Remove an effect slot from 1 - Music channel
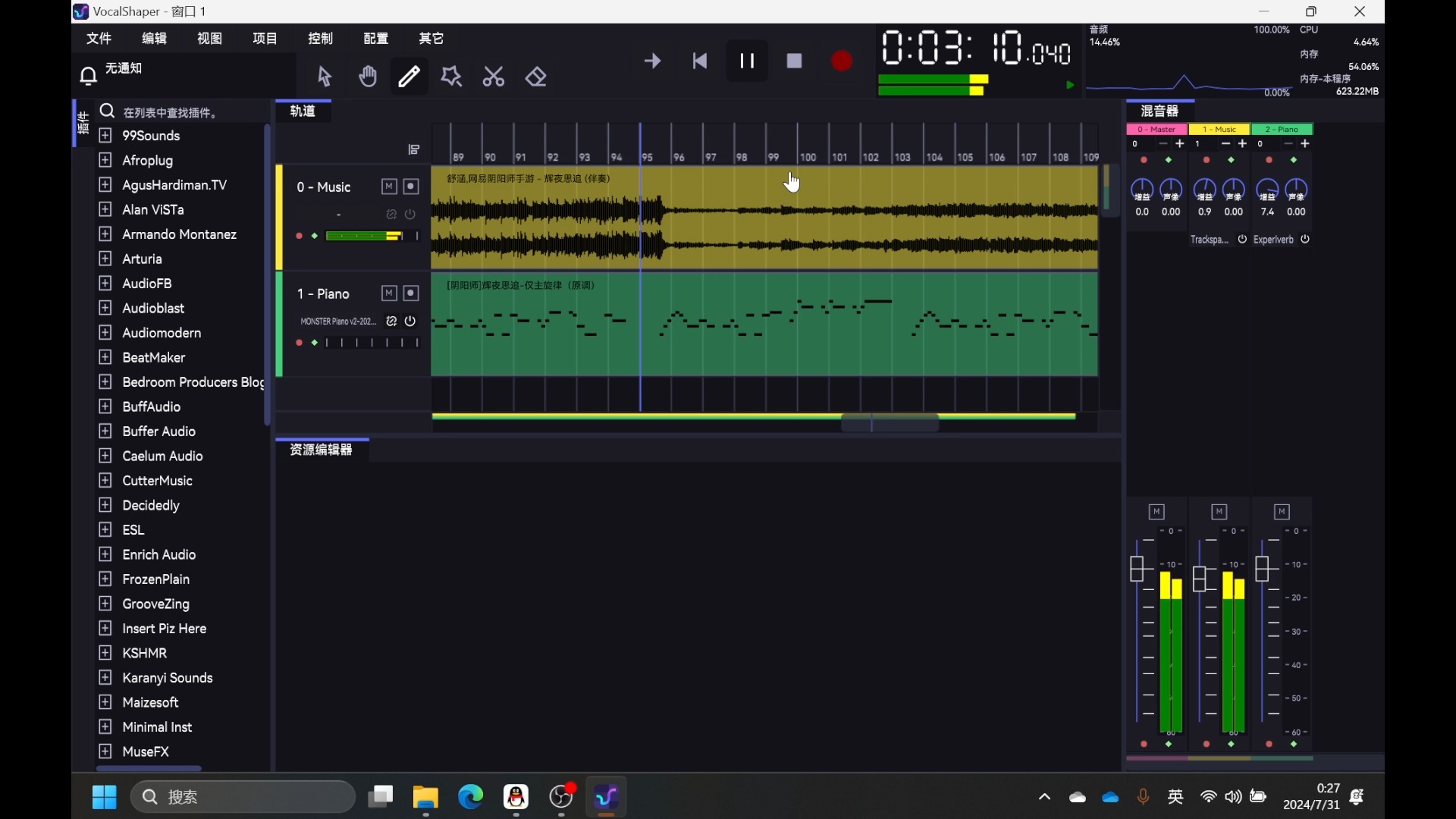Viewport: 1456px width, 819px height. coord(1225,144)
